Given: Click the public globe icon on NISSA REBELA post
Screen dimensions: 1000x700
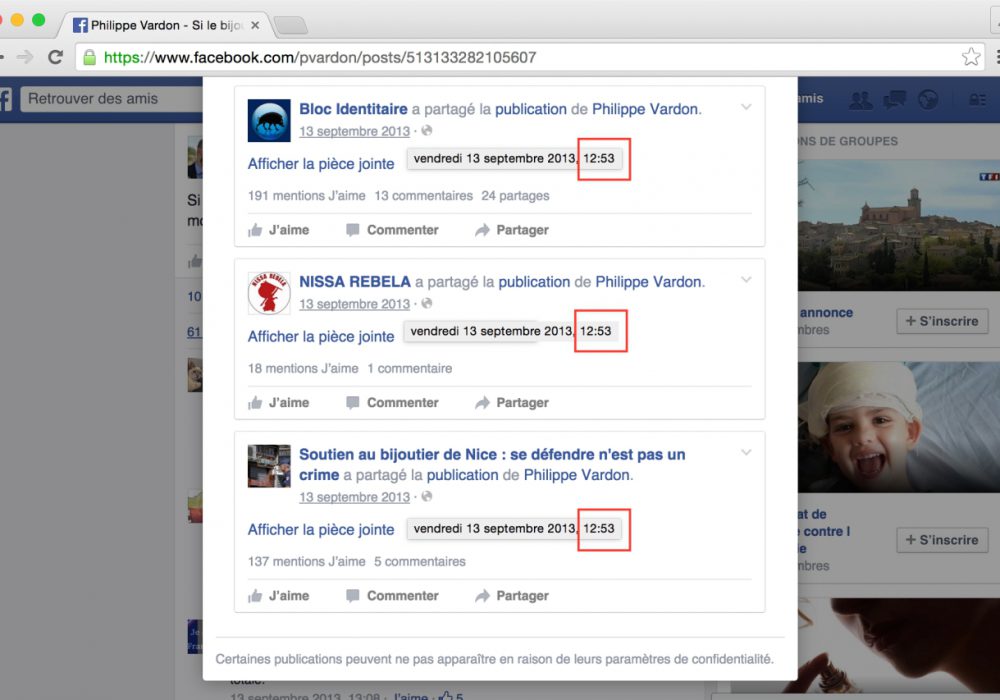Looking at the screenshot, I should point(427,303).
